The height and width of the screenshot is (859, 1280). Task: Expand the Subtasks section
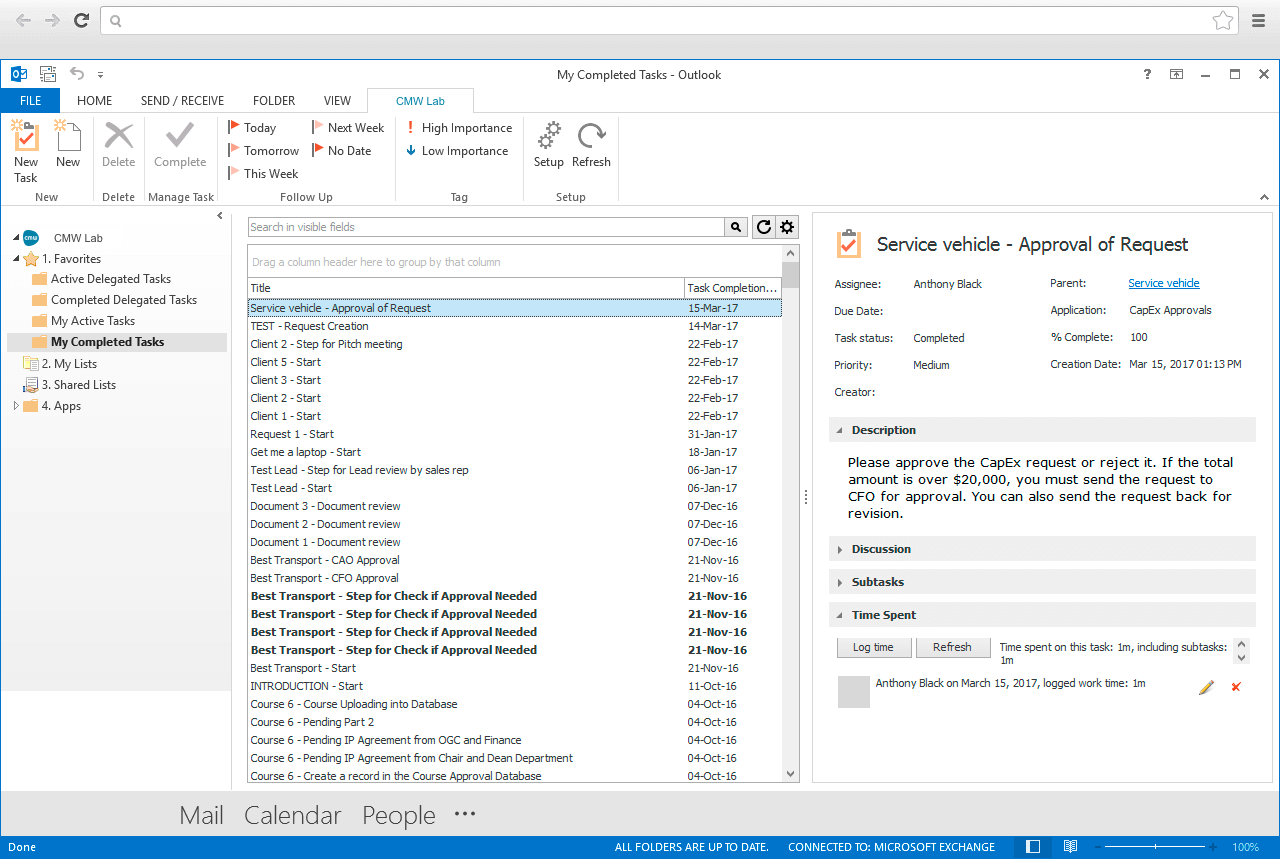pos(839,582)
